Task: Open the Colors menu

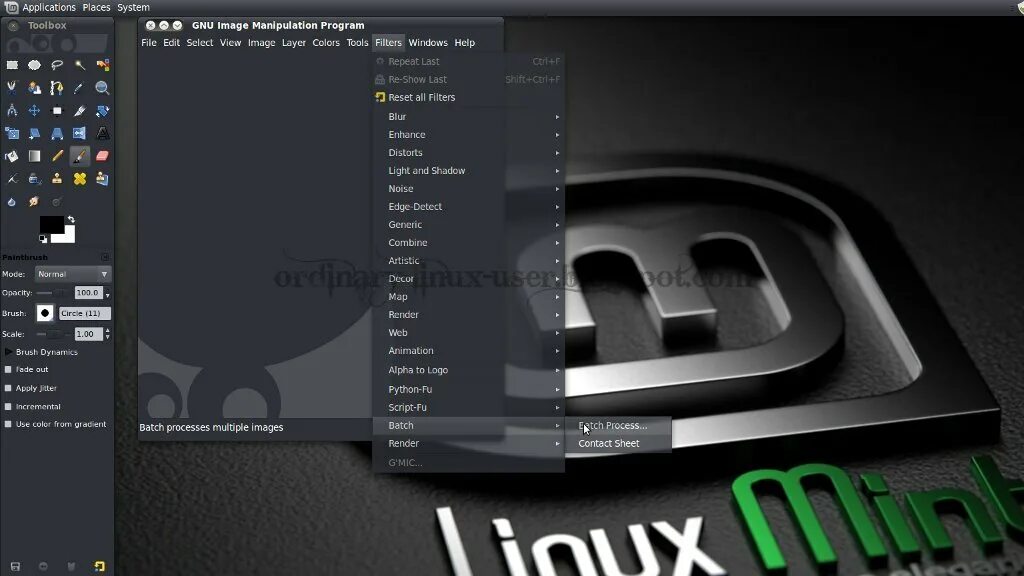Action: 326,42
